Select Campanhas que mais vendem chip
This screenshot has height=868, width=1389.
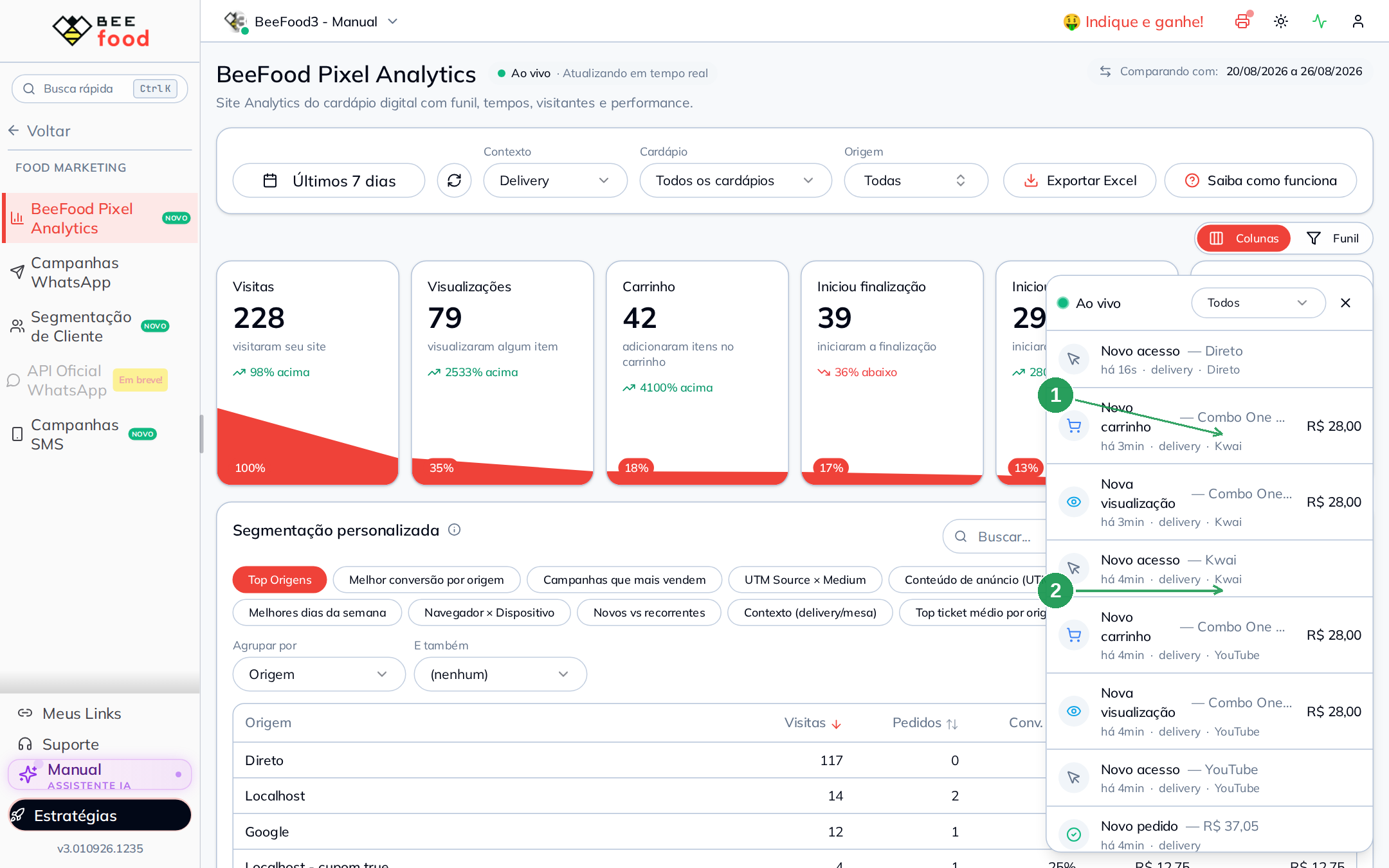624,580
